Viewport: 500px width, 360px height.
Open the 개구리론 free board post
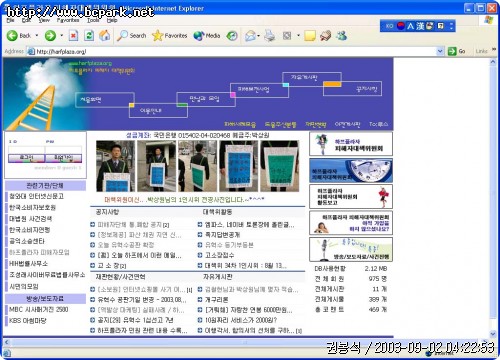[217, 300]
